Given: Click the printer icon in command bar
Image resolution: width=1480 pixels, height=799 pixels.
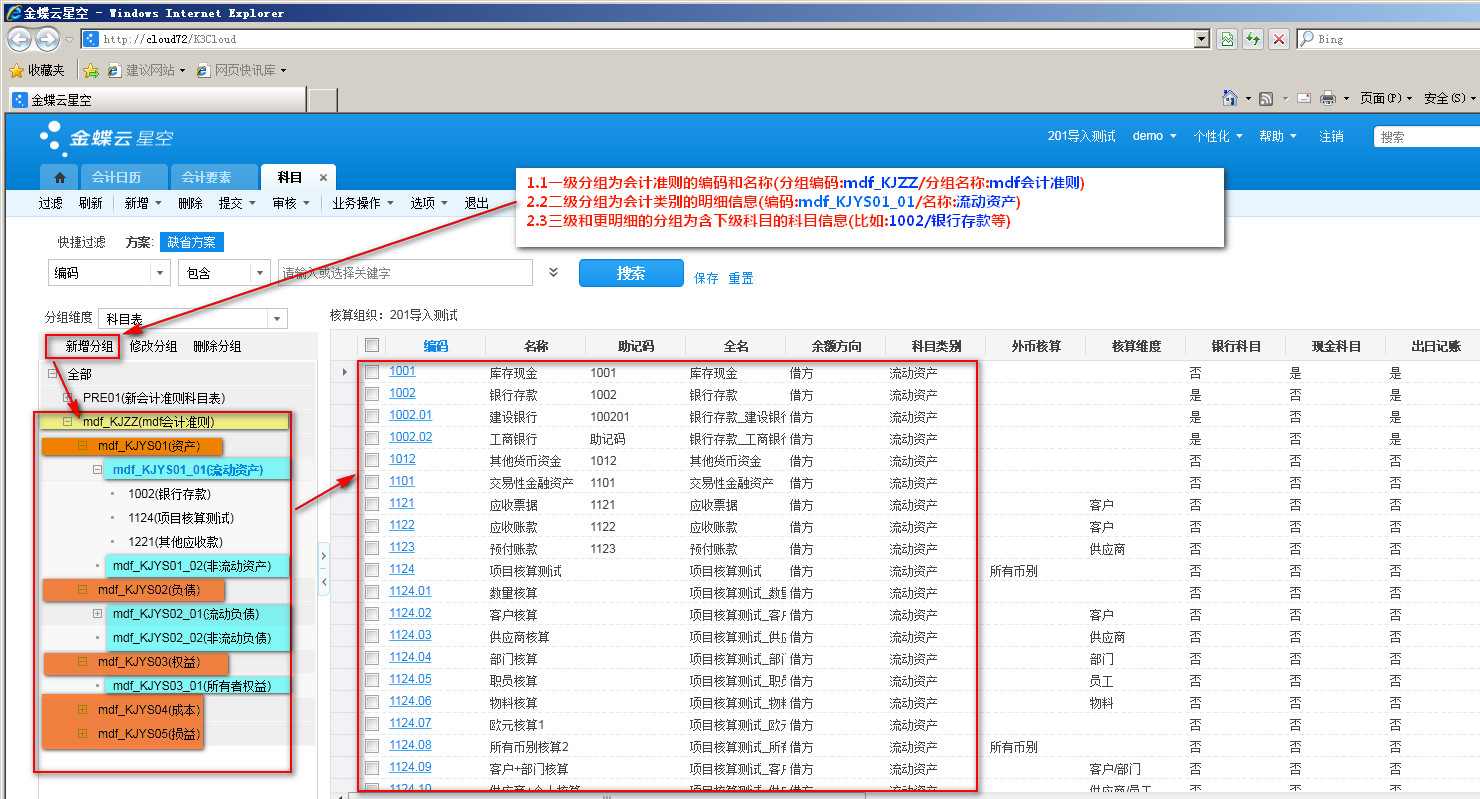Looking at the screenshot, I should click(x=1328, y=98).
